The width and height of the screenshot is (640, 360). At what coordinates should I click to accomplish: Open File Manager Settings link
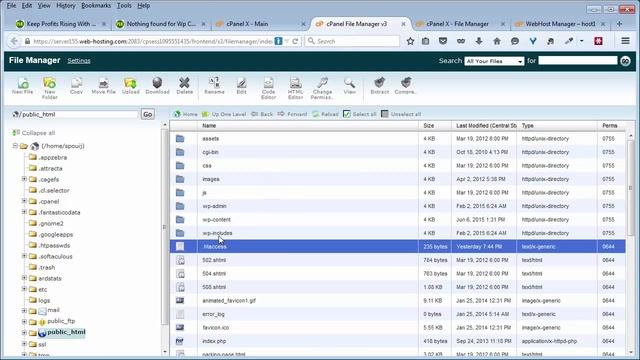[79, 61]
